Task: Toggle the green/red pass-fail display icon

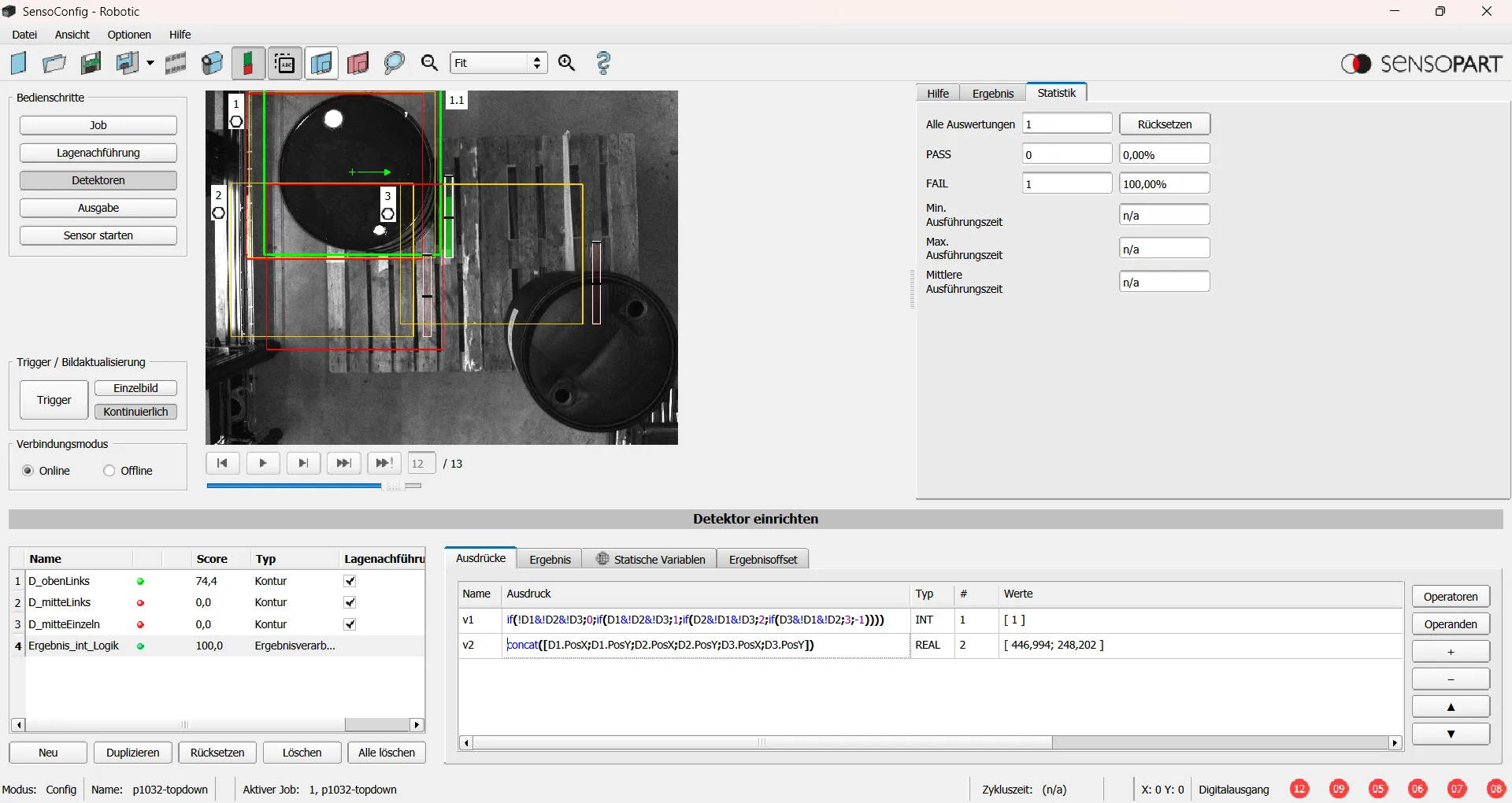Action: coord(248,63)
